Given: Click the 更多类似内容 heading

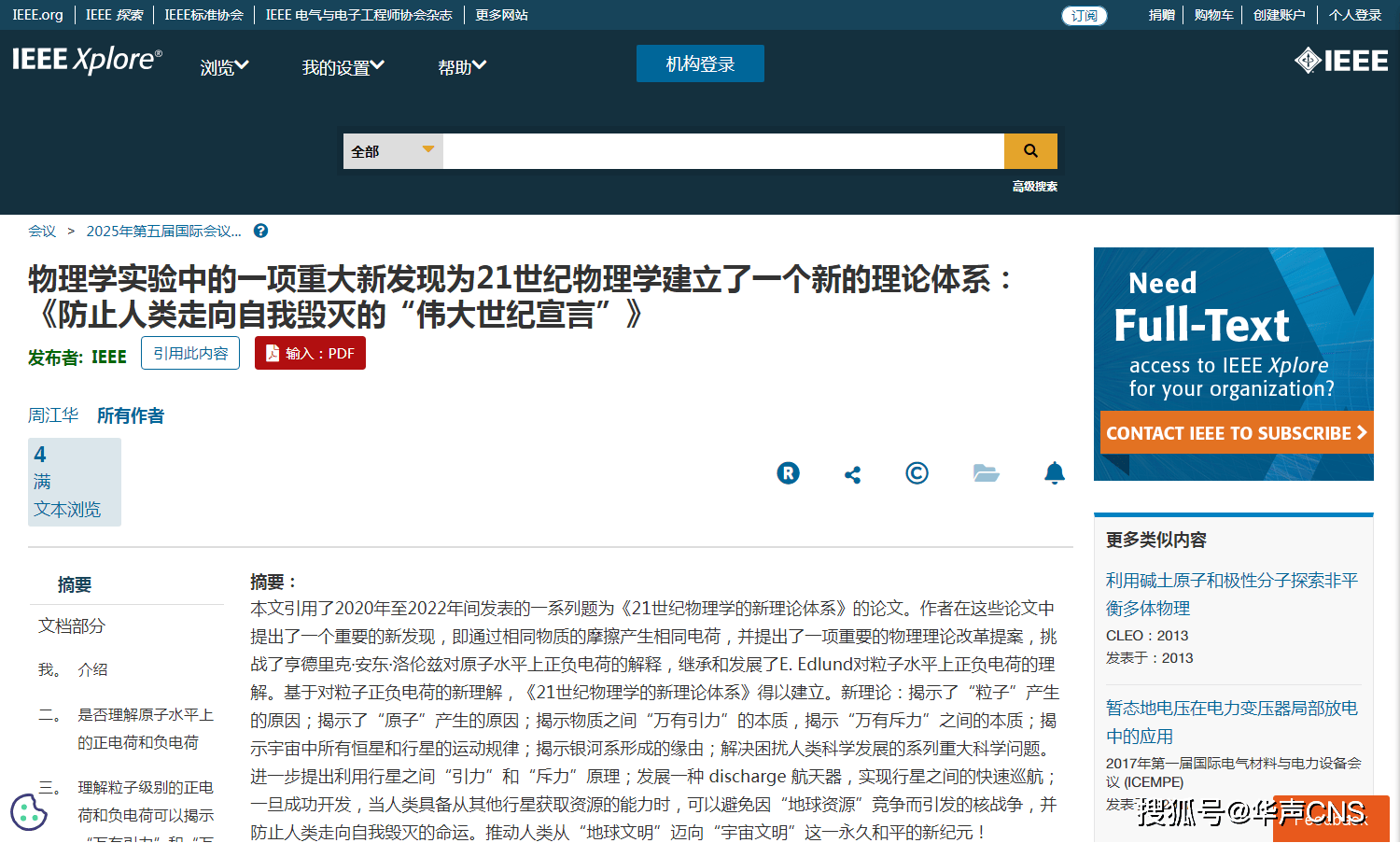Looking at the screenshot, I should tap(1156, 540).
